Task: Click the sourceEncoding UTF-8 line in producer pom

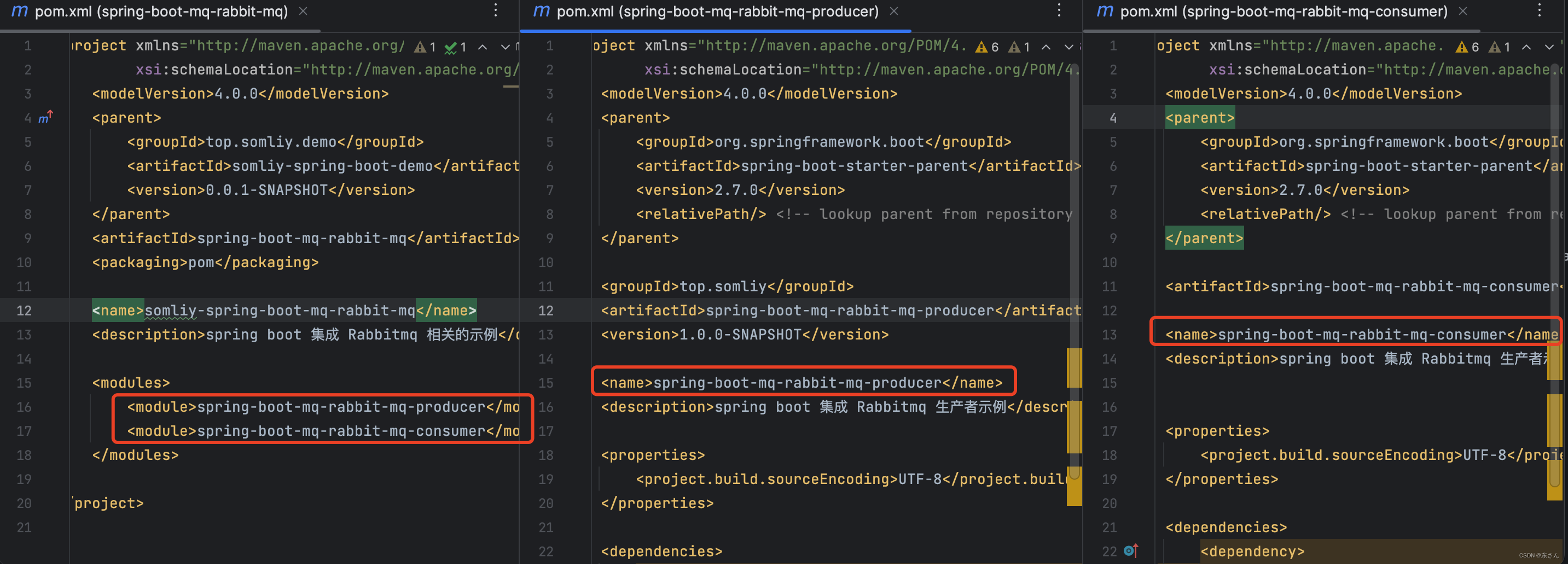Action: (851, 479)
